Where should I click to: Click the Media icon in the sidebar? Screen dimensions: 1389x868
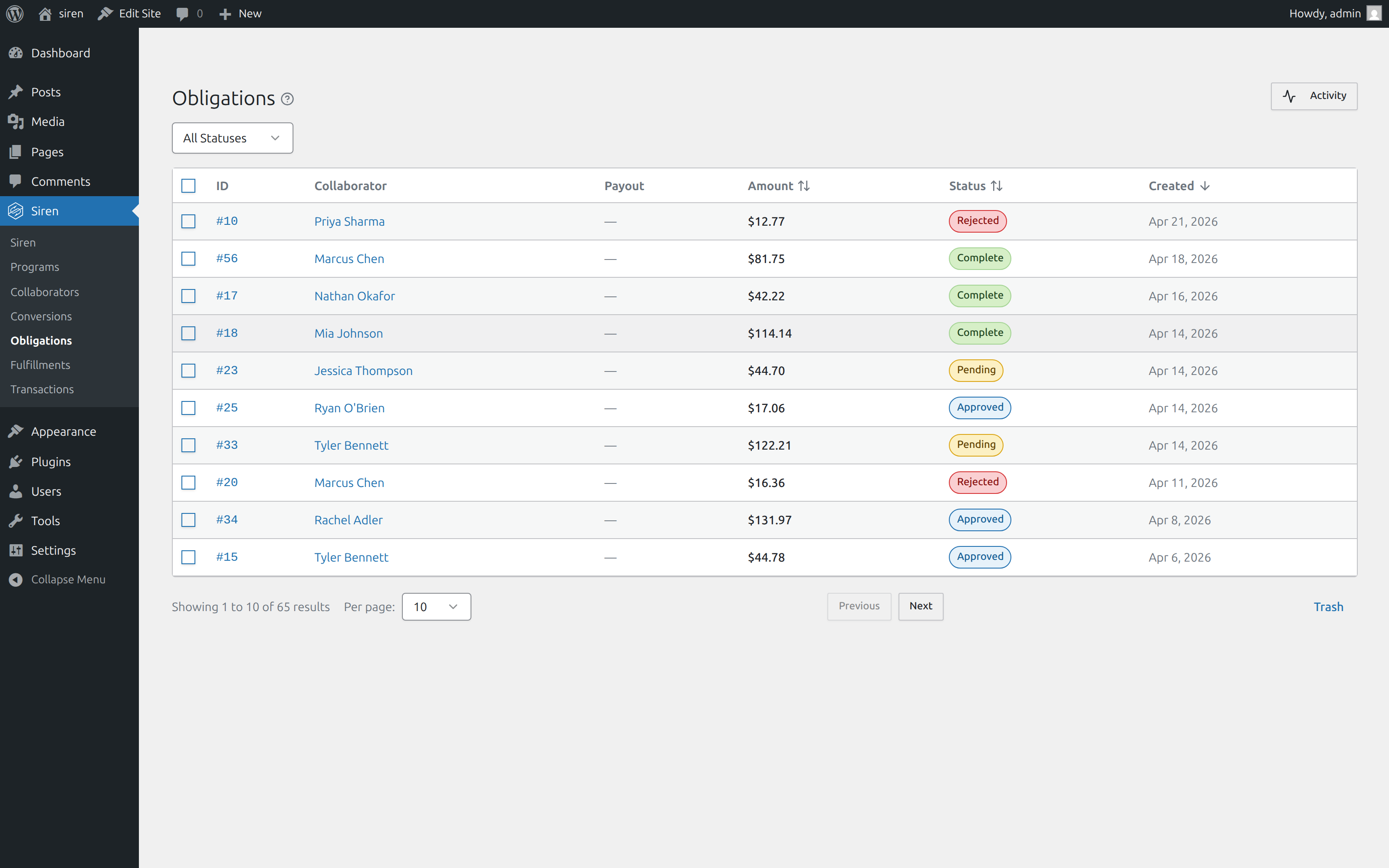[16, 121]
